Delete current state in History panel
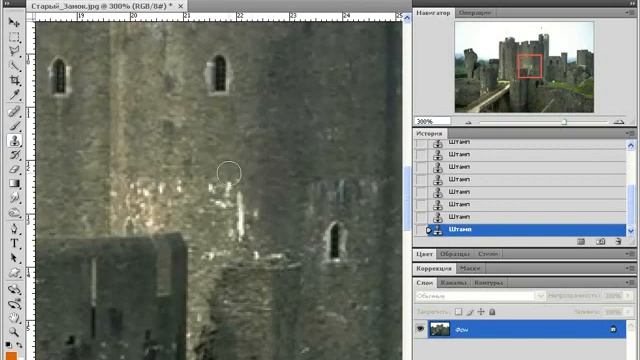Image resolution: width=640 pixels, height=360 pixels. tap(619, 242)
